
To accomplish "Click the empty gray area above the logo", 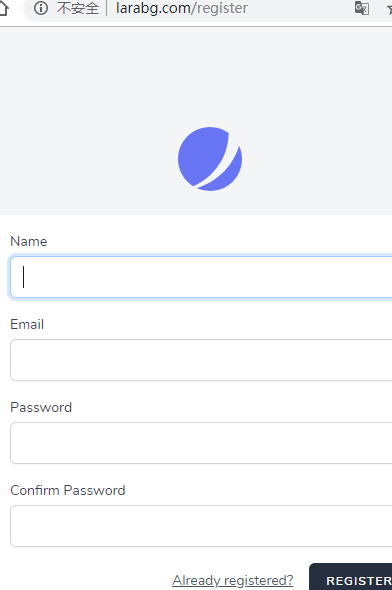I will [196, 75].
